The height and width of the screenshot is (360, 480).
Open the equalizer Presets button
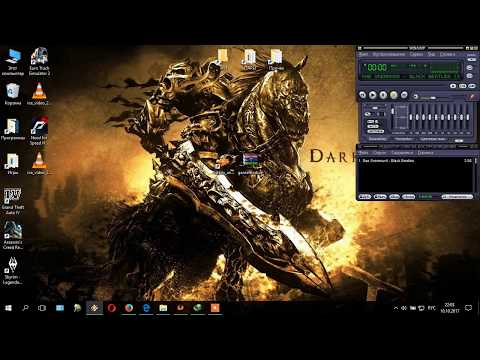(375, 131)
